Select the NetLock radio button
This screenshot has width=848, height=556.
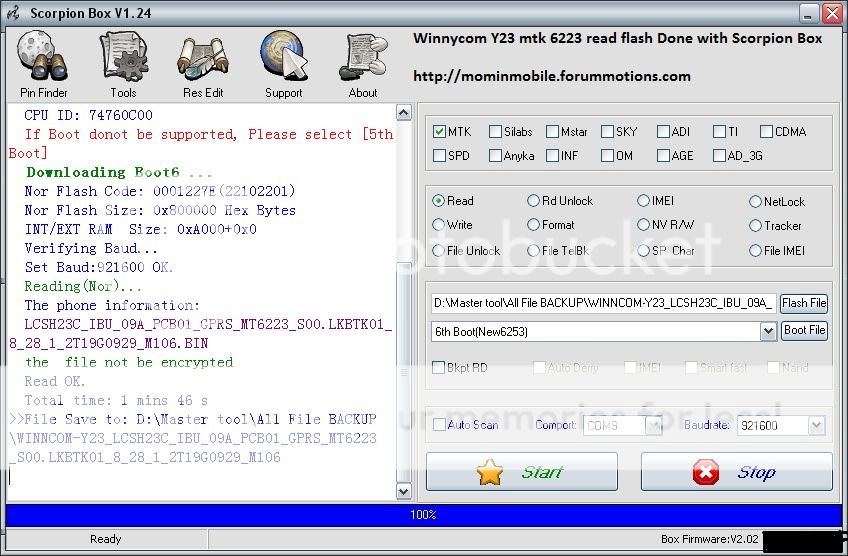(756, 202)
